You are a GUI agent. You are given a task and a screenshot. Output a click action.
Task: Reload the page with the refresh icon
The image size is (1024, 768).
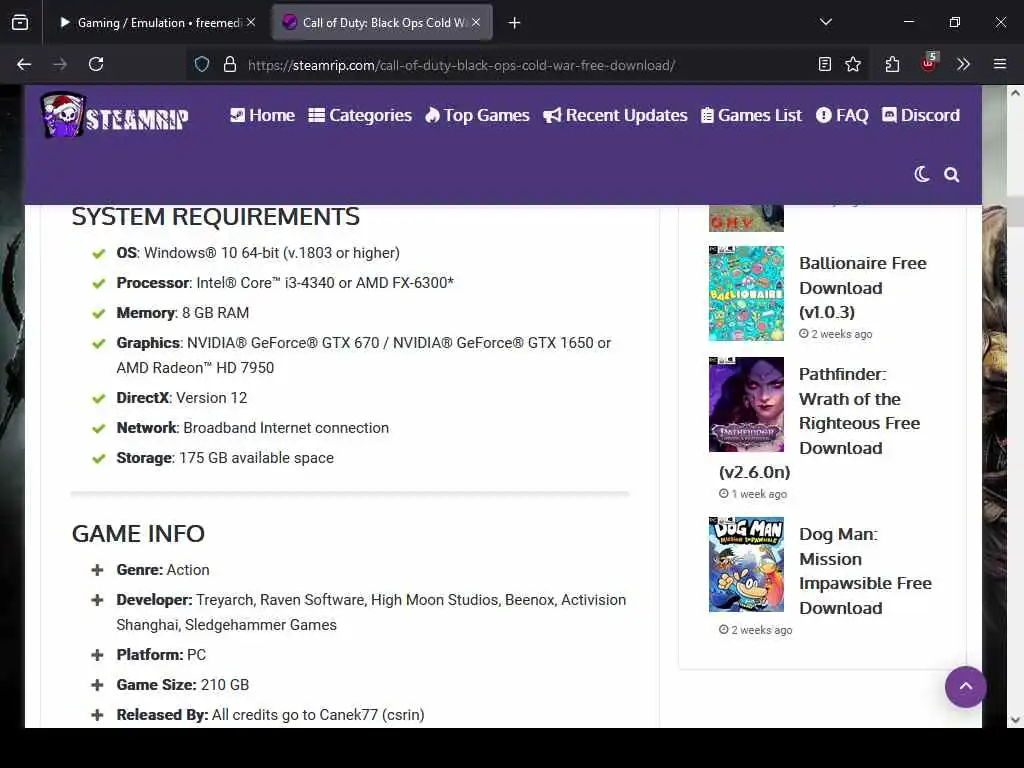[x=96, y=64]
